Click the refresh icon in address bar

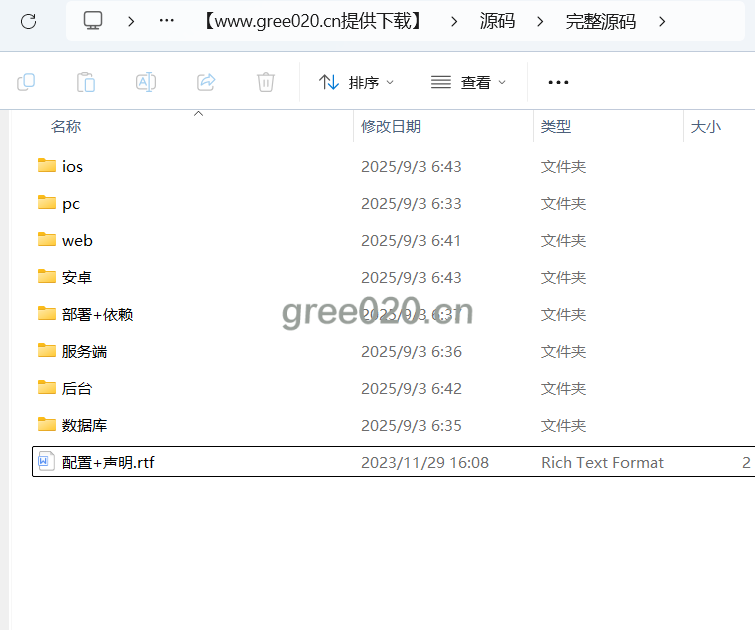[x=28, y=21]
